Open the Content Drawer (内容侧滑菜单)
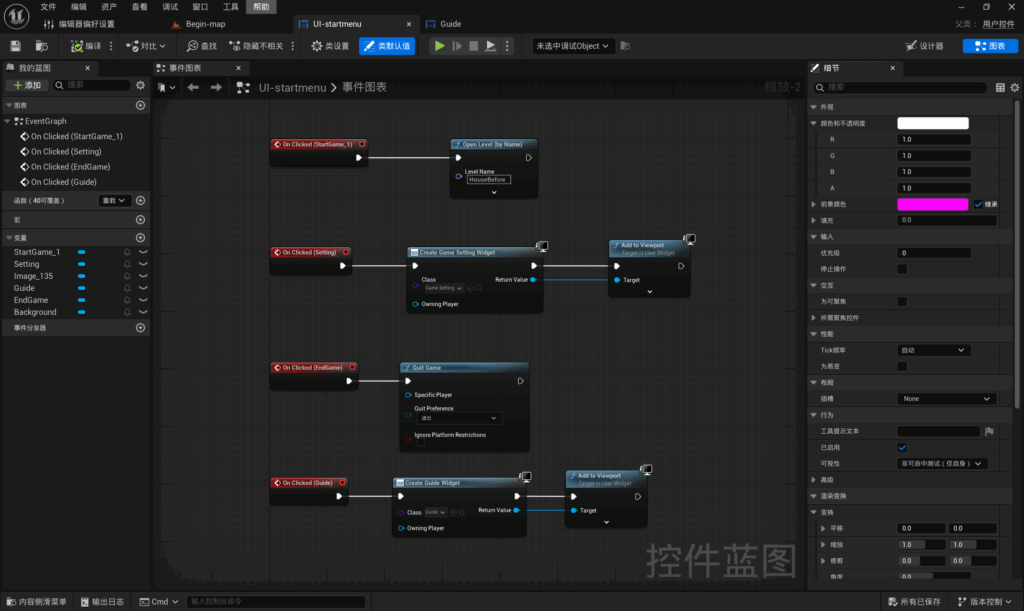 [x=37, y=602]
